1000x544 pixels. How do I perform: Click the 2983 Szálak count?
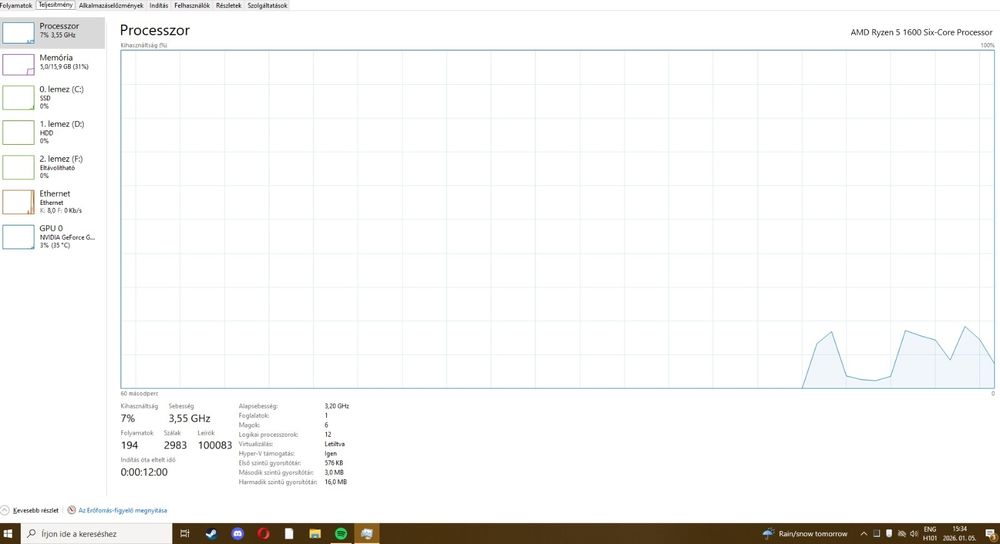pyautogui.click(x=175, y=445)
